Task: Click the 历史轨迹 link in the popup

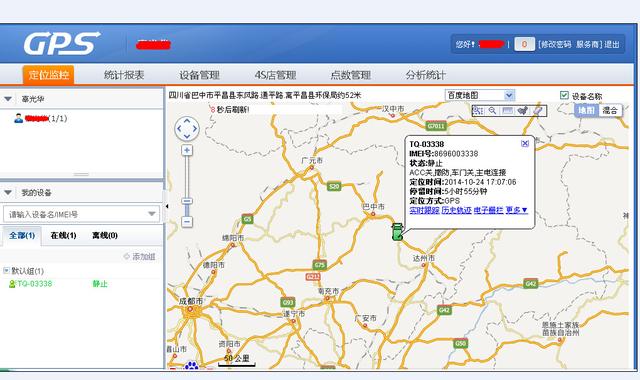Action: 457,210
